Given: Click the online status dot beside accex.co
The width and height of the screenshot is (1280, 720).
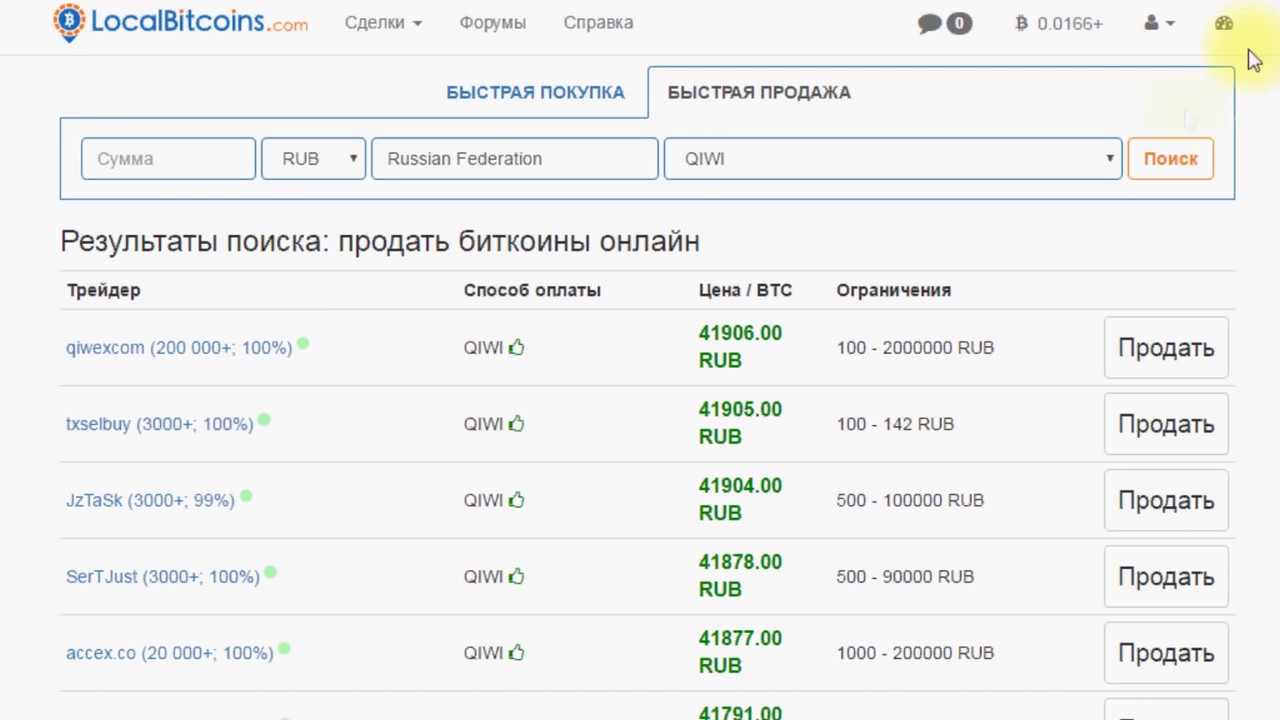Looking at the screenshot, I should pos(284,649).
